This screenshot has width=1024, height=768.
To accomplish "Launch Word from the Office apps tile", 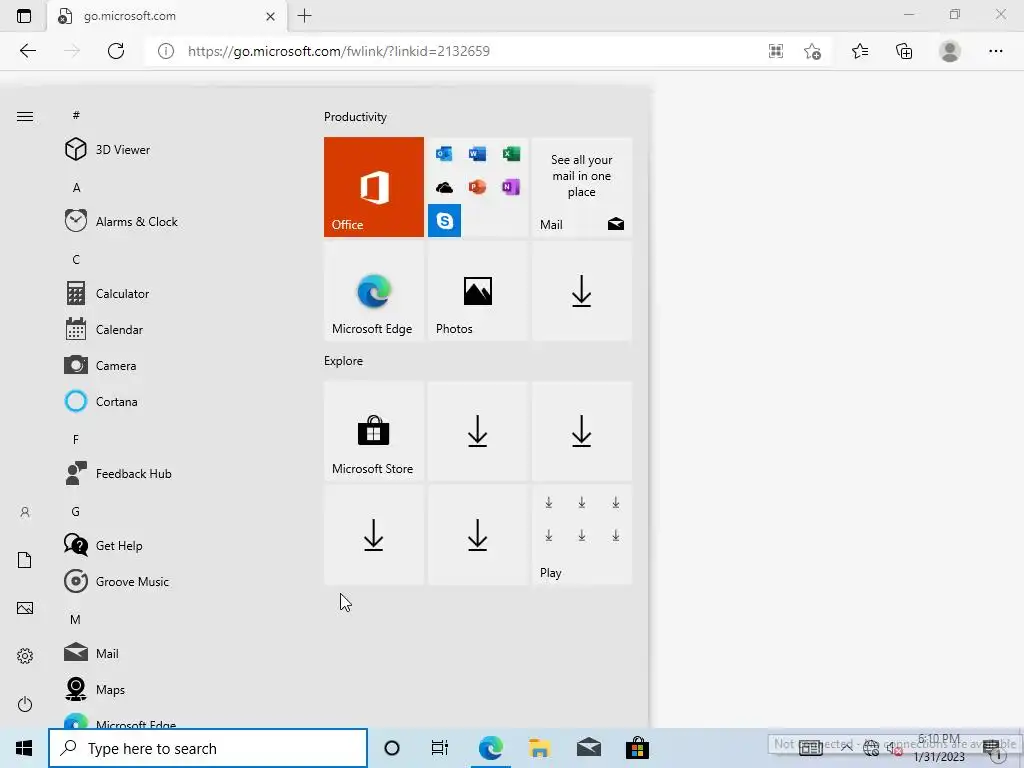I will pos(477,153).
